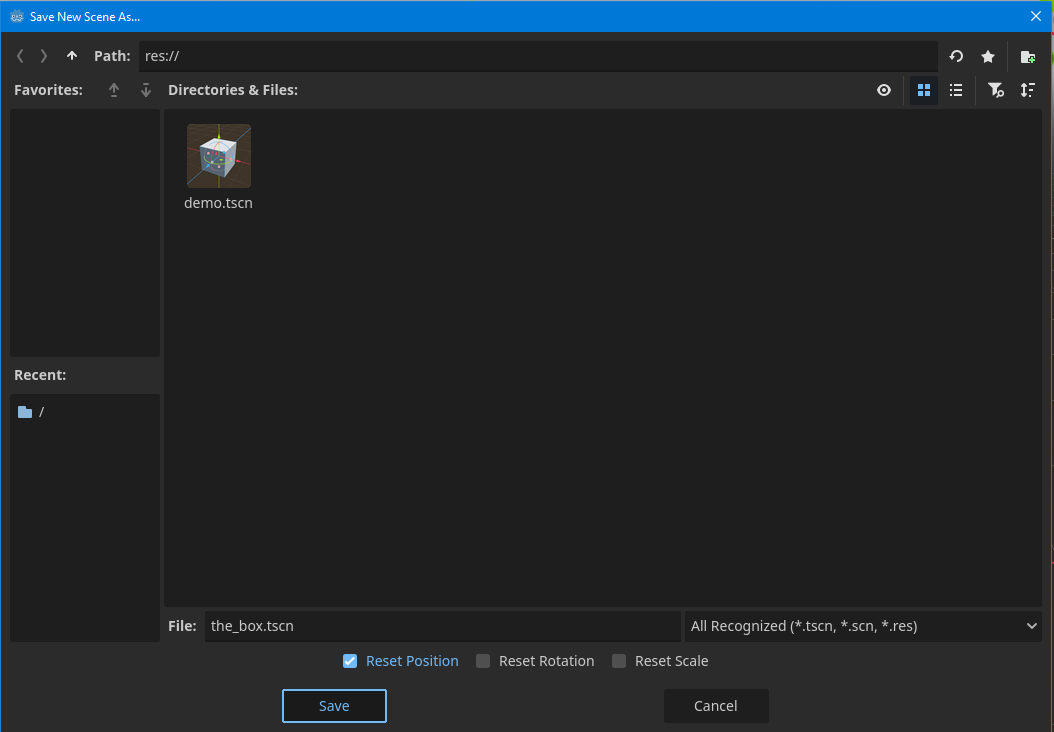Toggle hidden files visibility eye icon
Viewport: 1054px width, 732px height.
[x=884, y=90]
